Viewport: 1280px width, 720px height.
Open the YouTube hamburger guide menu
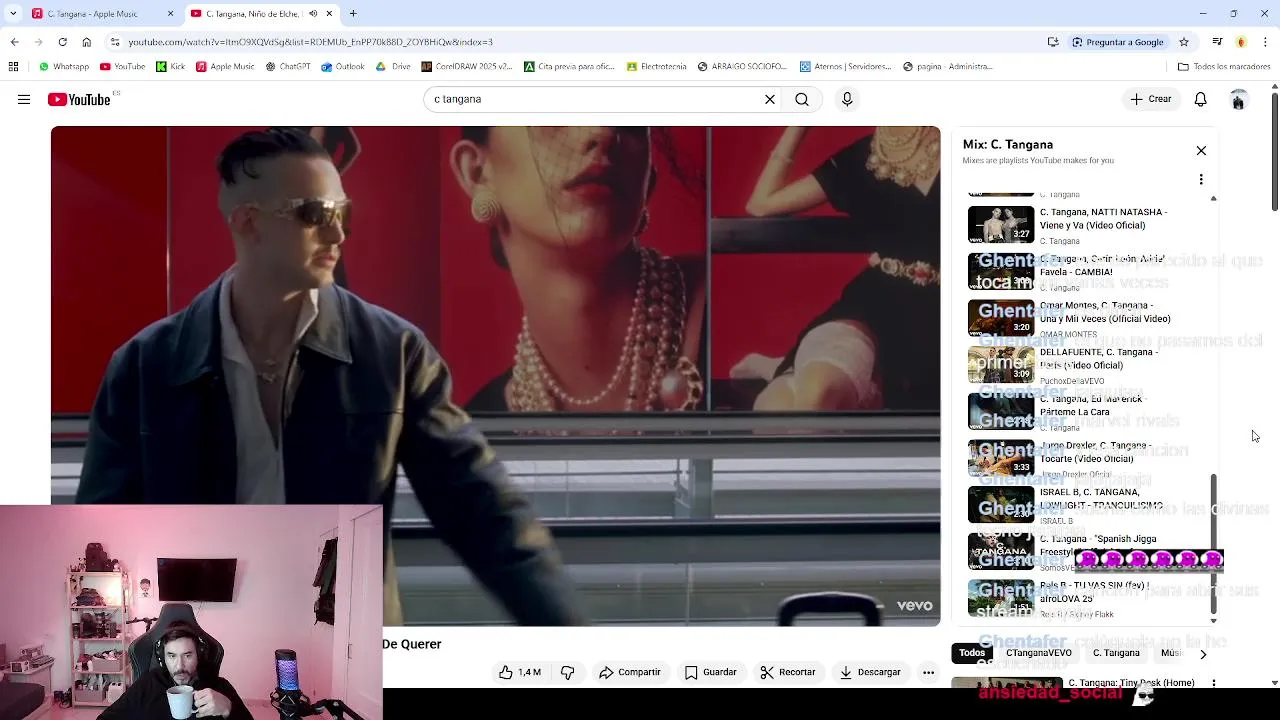point(24,99)
